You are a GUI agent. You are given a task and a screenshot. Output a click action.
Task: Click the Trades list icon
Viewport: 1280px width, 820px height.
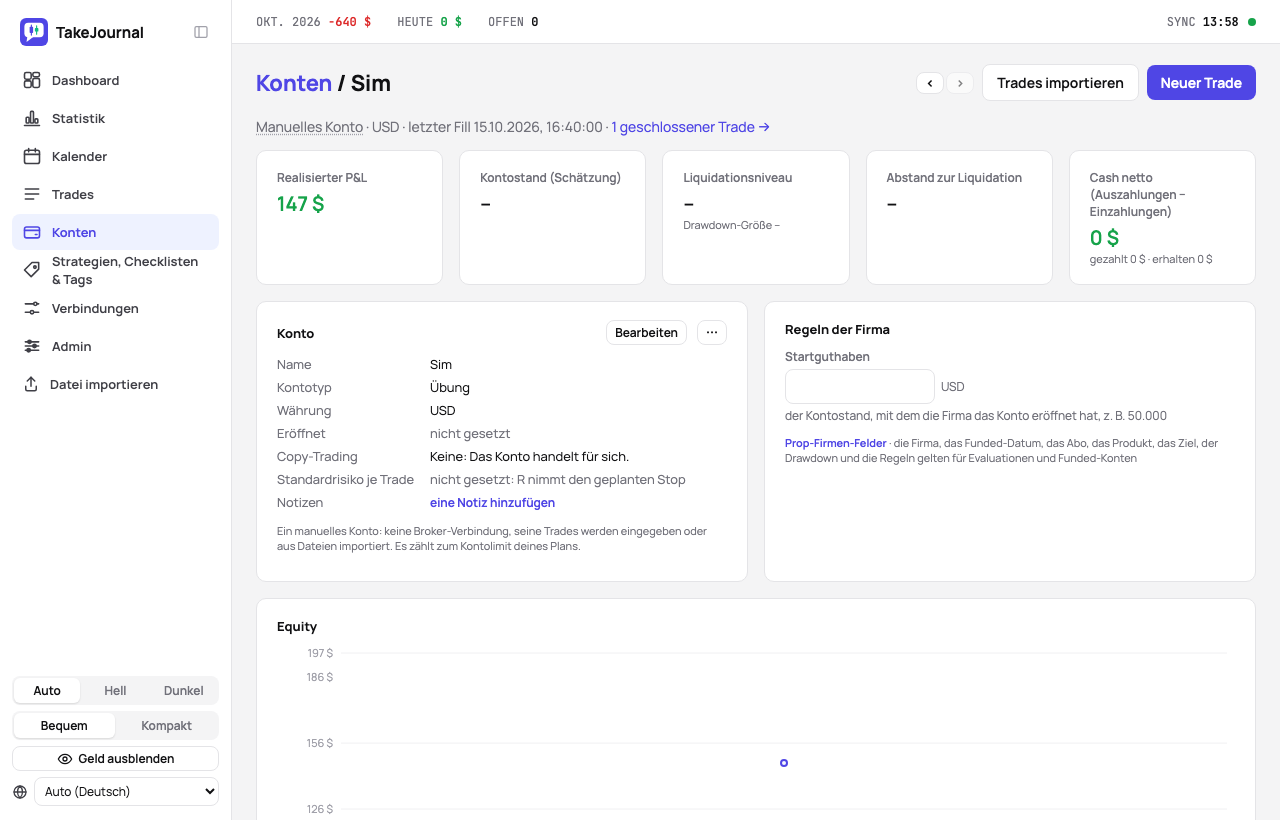point(32,194)
